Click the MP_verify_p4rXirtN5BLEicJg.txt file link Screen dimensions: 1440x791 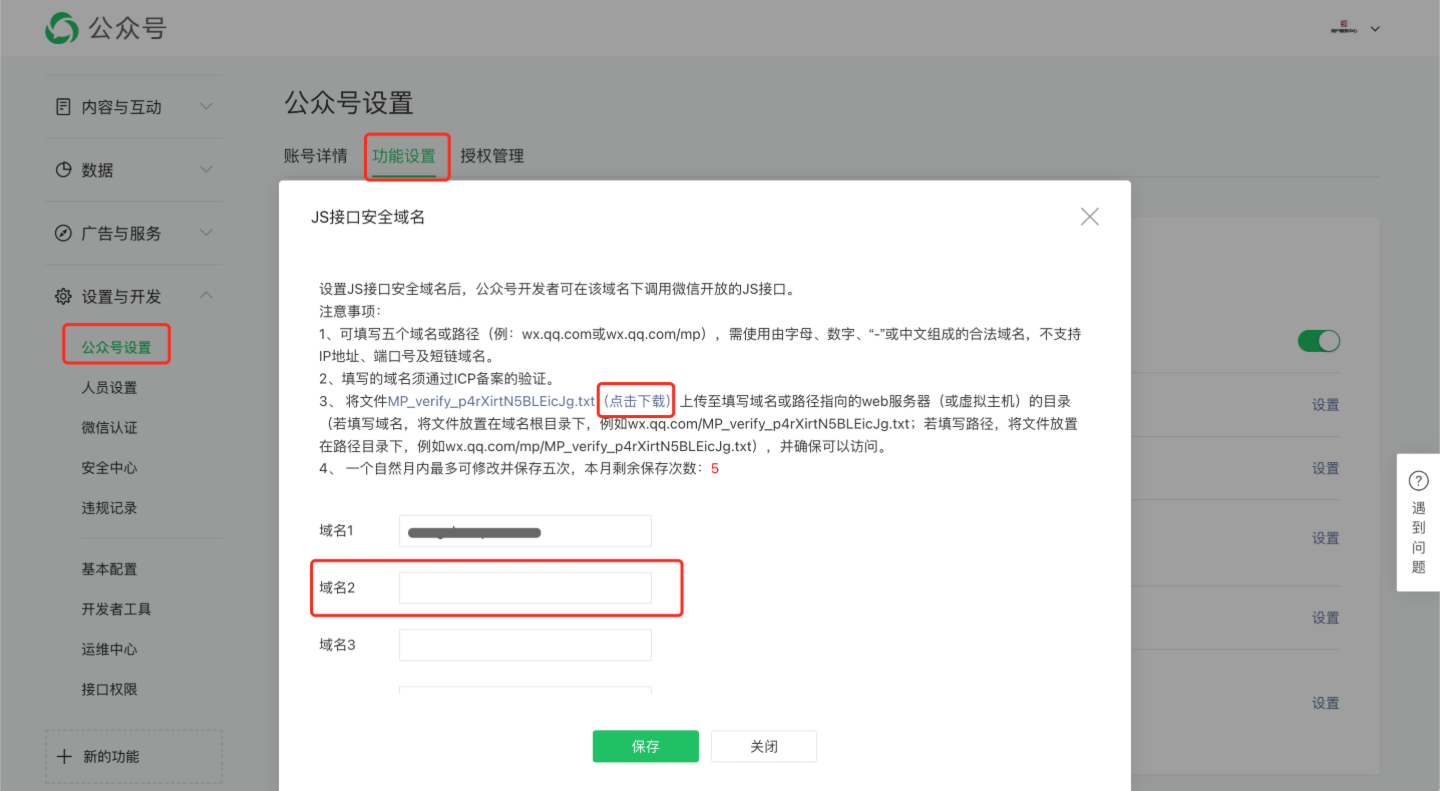pyautogui.click(x=491, y=400)
